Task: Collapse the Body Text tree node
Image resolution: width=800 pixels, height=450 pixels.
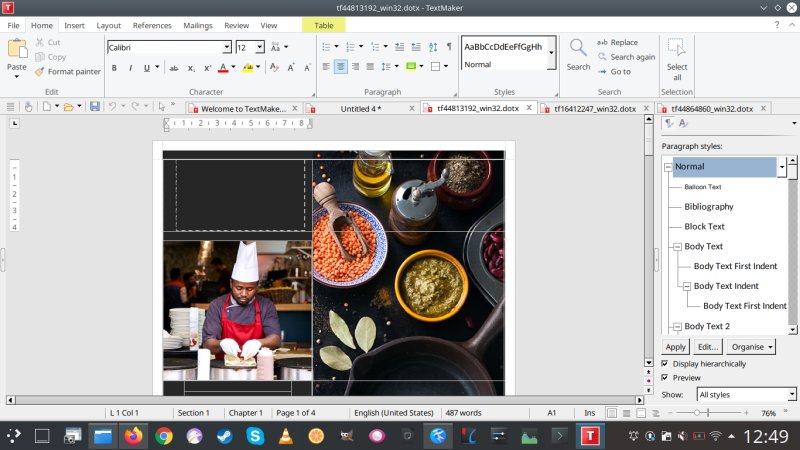Action: coord(677,247)
